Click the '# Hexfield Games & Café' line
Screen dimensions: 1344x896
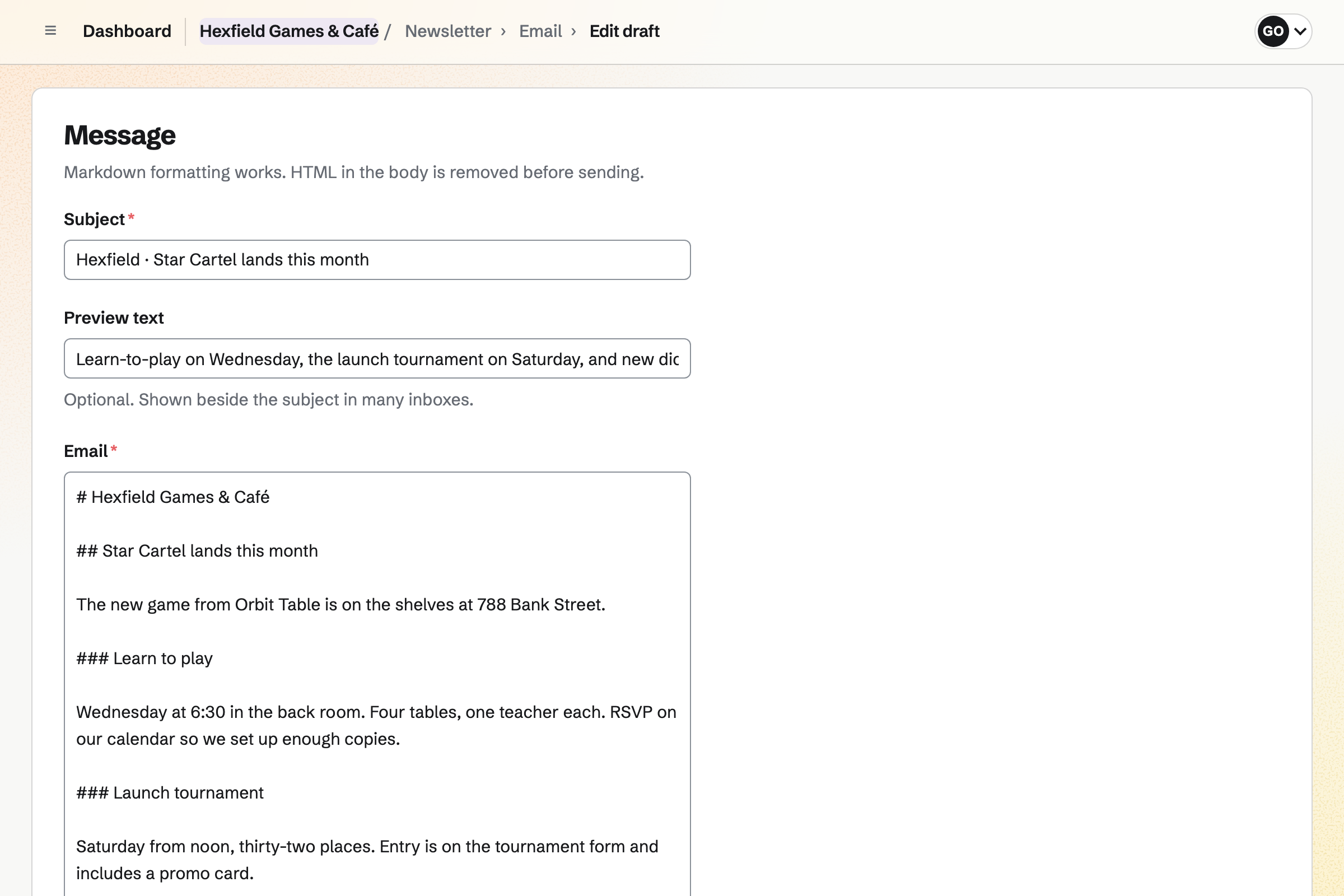172,497
